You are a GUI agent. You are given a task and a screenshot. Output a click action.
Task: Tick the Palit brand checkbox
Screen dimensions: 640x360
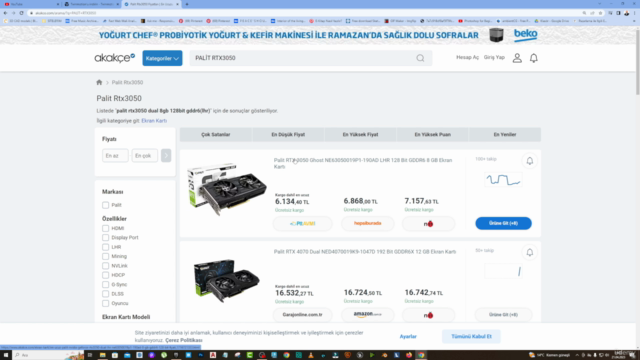point(106,205)
